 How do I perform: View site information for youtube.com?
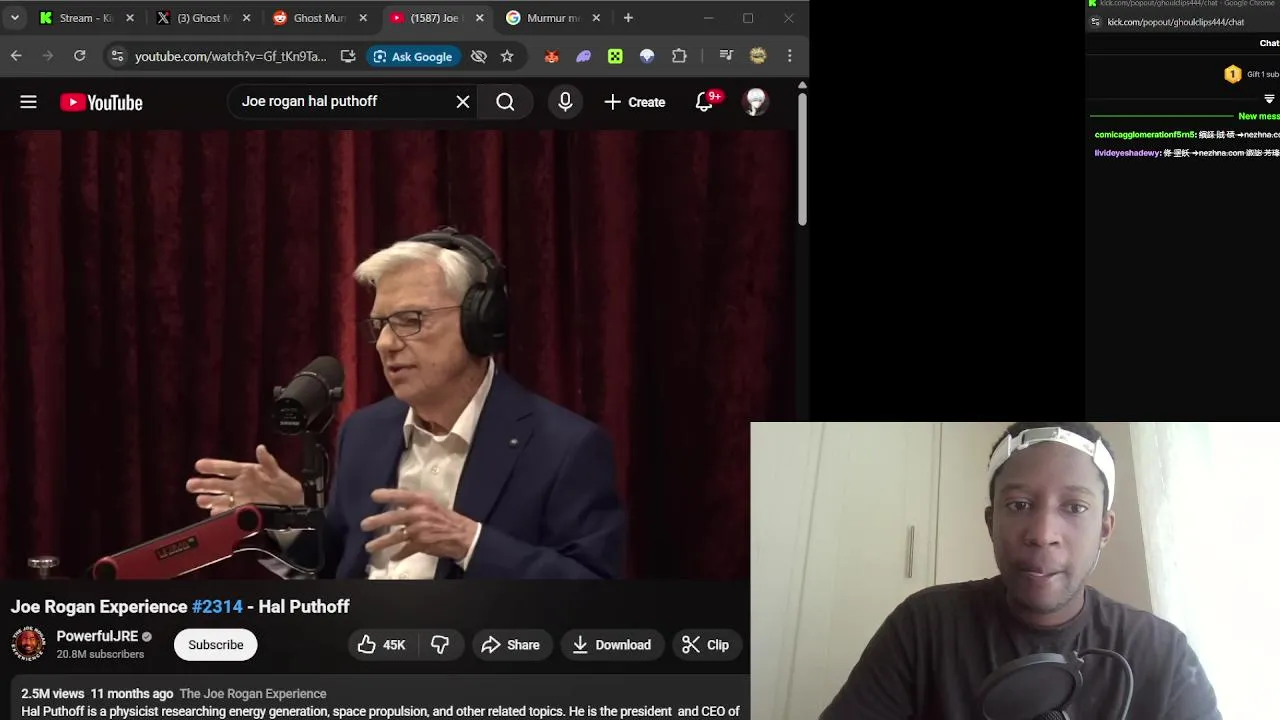point(117,56)
